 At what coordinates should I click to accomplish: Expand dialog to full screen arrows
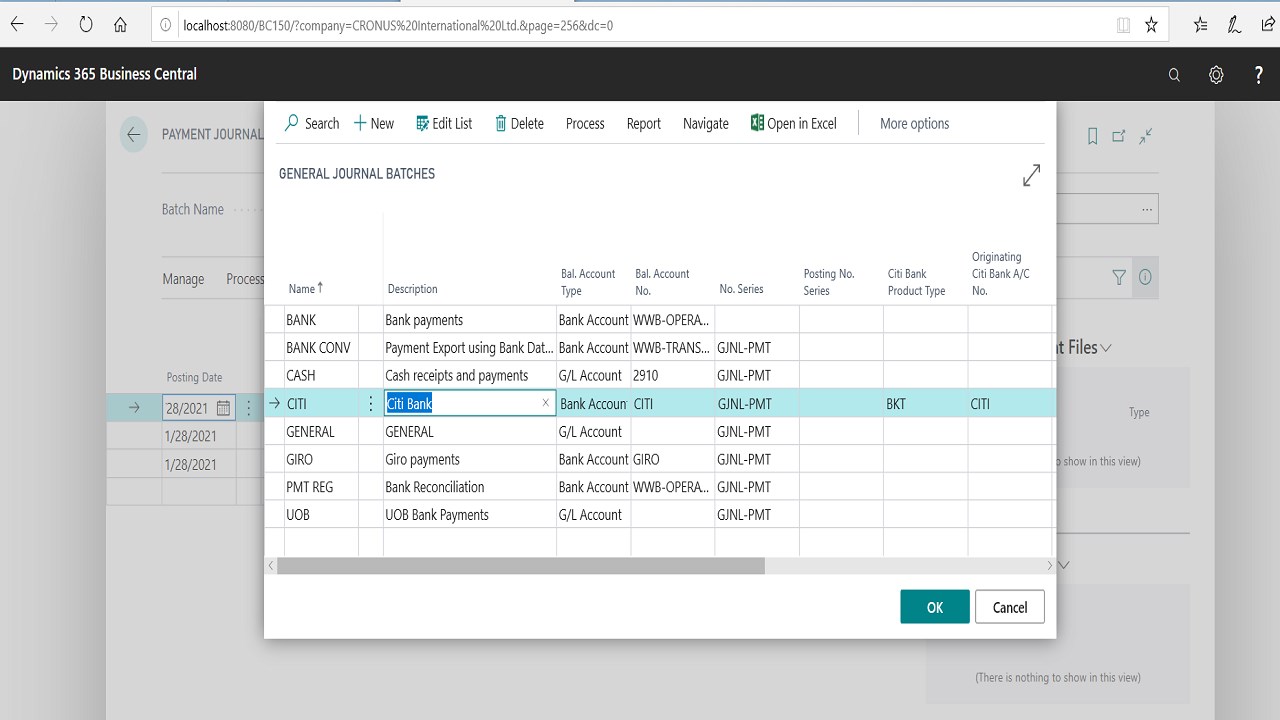1032,175
